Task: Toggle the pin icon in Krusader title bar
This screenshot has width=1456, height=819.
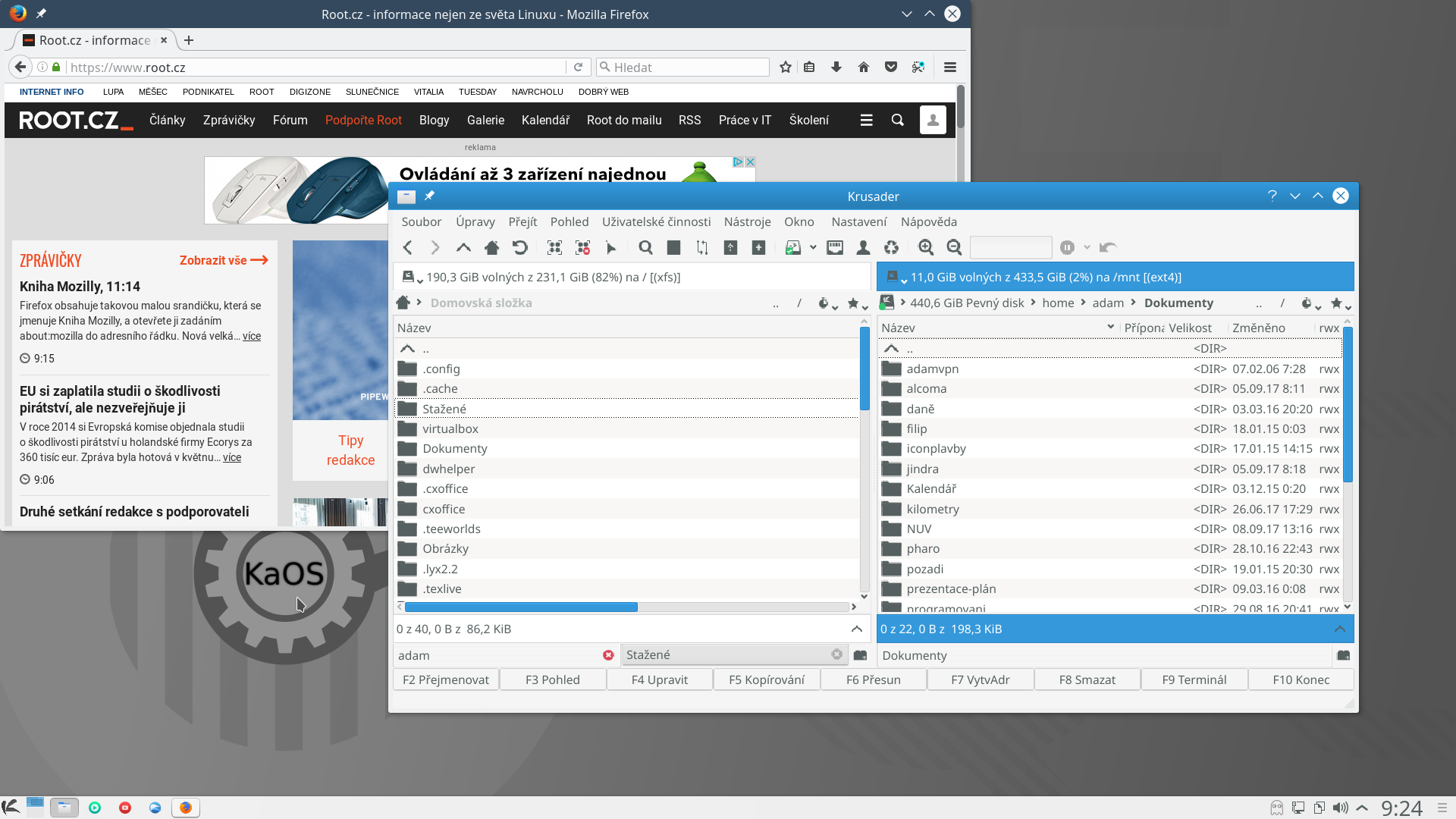Action: (x=429, y=196)
